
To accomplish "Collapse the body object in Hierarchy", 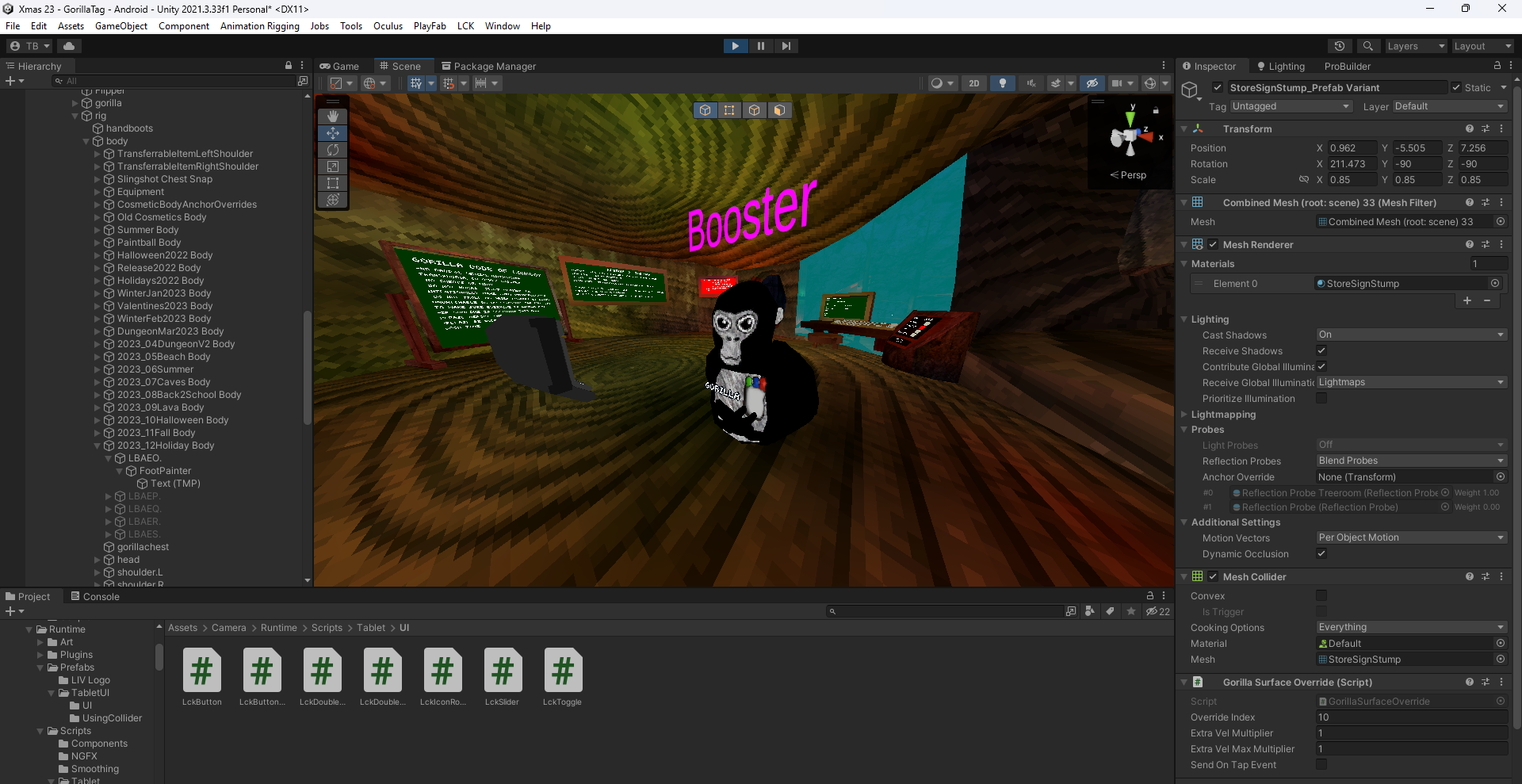I will (86, 141).
